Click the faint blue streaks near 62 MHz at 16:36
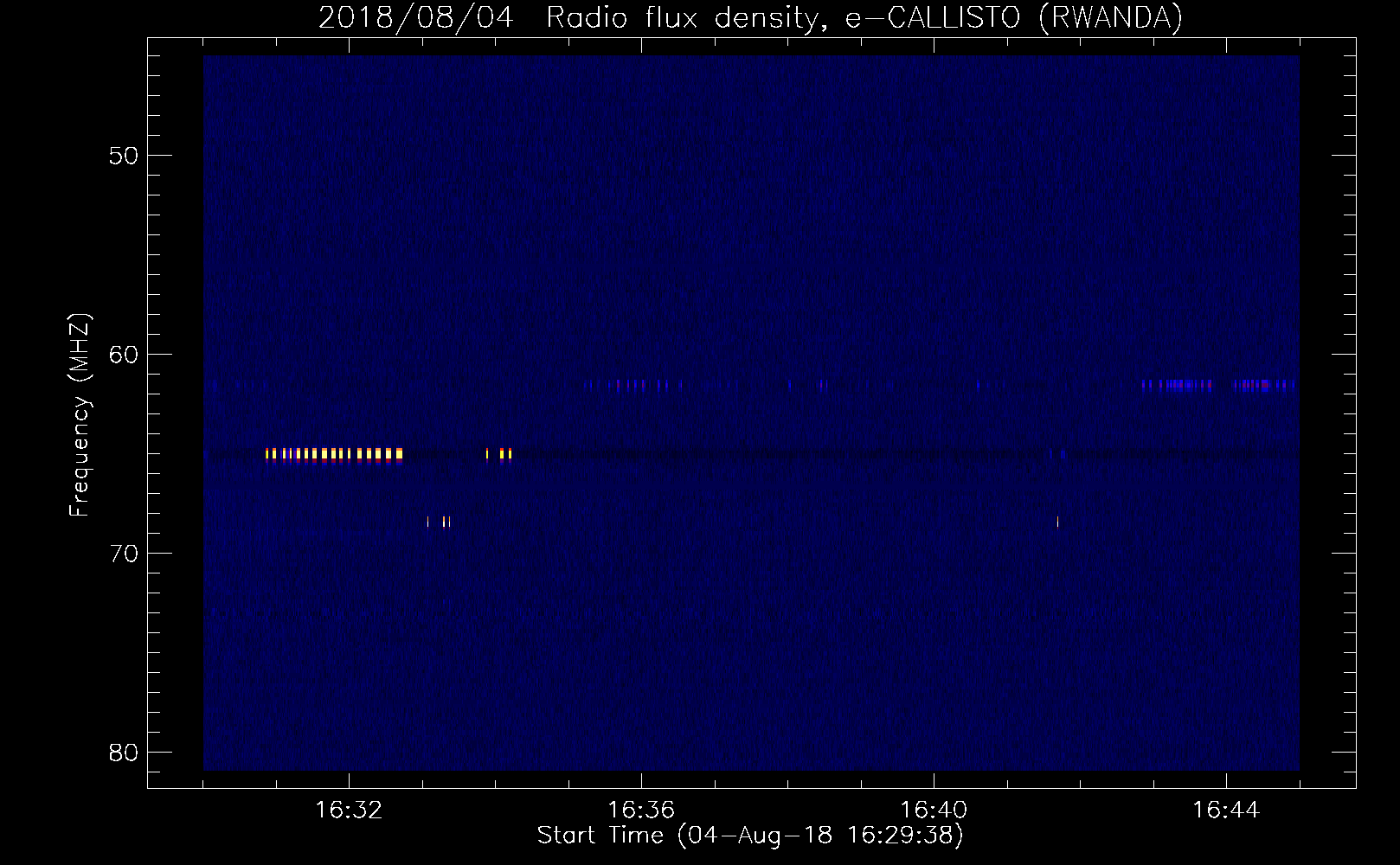The image size is (1400, 865). [x=633, y=386]
